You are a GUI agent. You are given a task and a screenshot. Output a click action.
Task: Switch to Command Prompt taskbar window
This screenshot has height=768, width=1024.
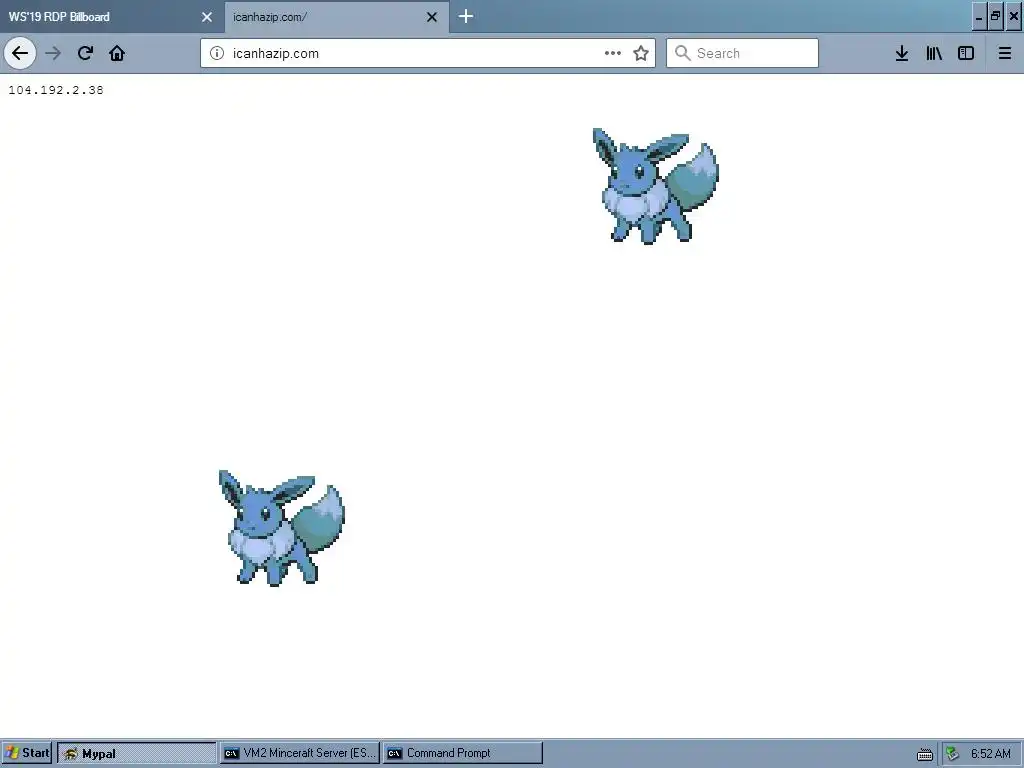point(462,753)
